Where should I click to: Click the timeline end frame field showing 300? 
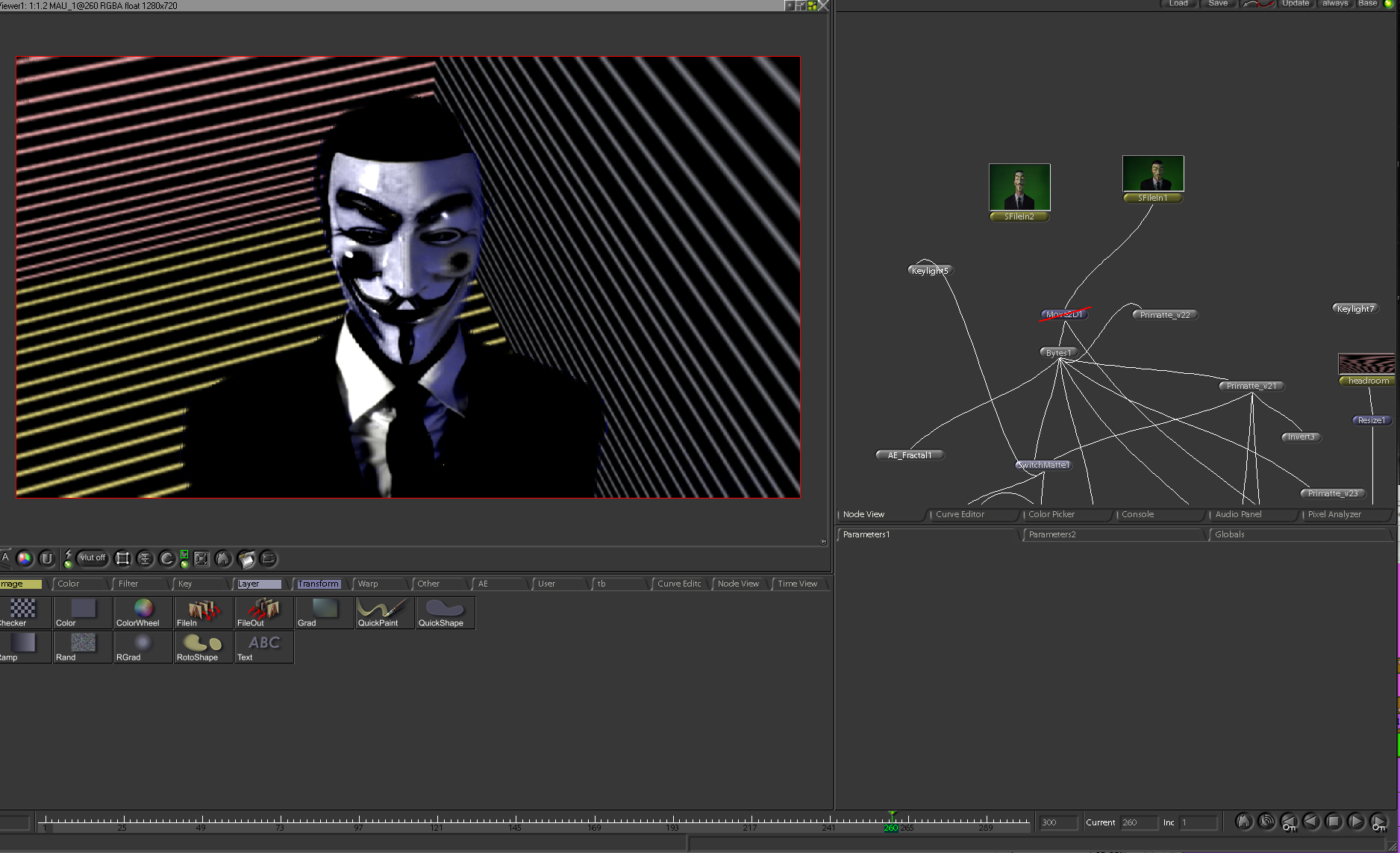coord(1059,822)
